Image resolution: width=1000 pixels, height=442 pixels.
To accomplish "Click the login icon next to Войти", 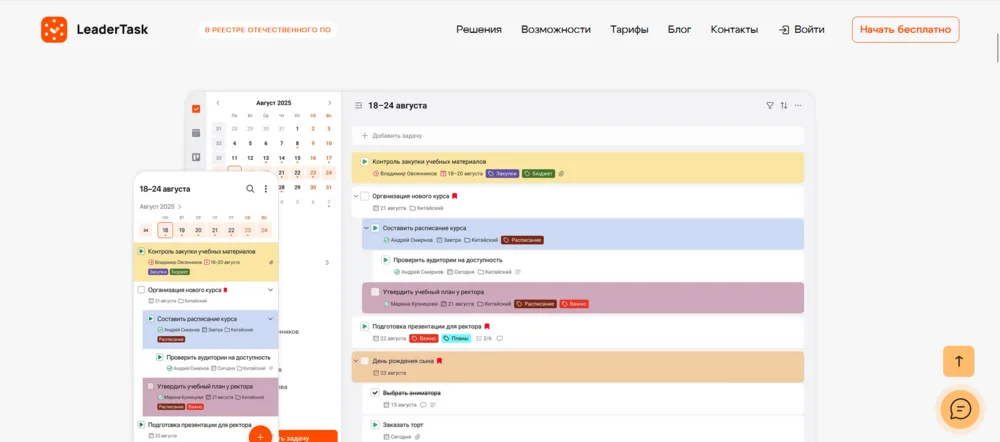I will 784,29.
